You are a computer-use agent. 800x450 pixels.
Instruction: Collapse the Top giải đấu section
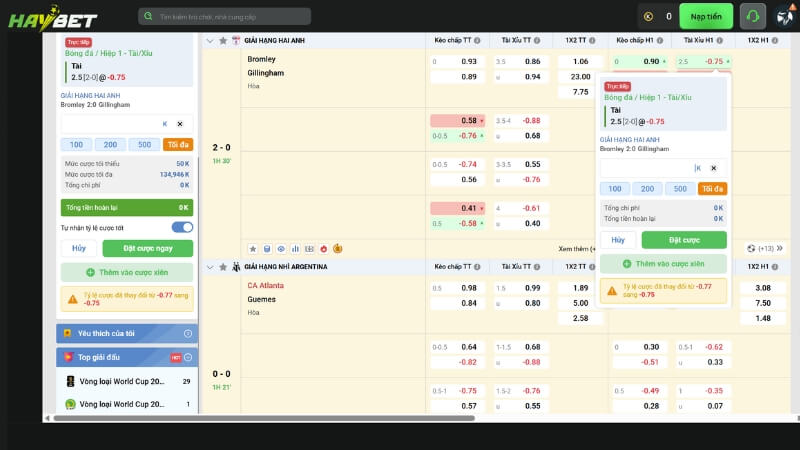(187, 357)
